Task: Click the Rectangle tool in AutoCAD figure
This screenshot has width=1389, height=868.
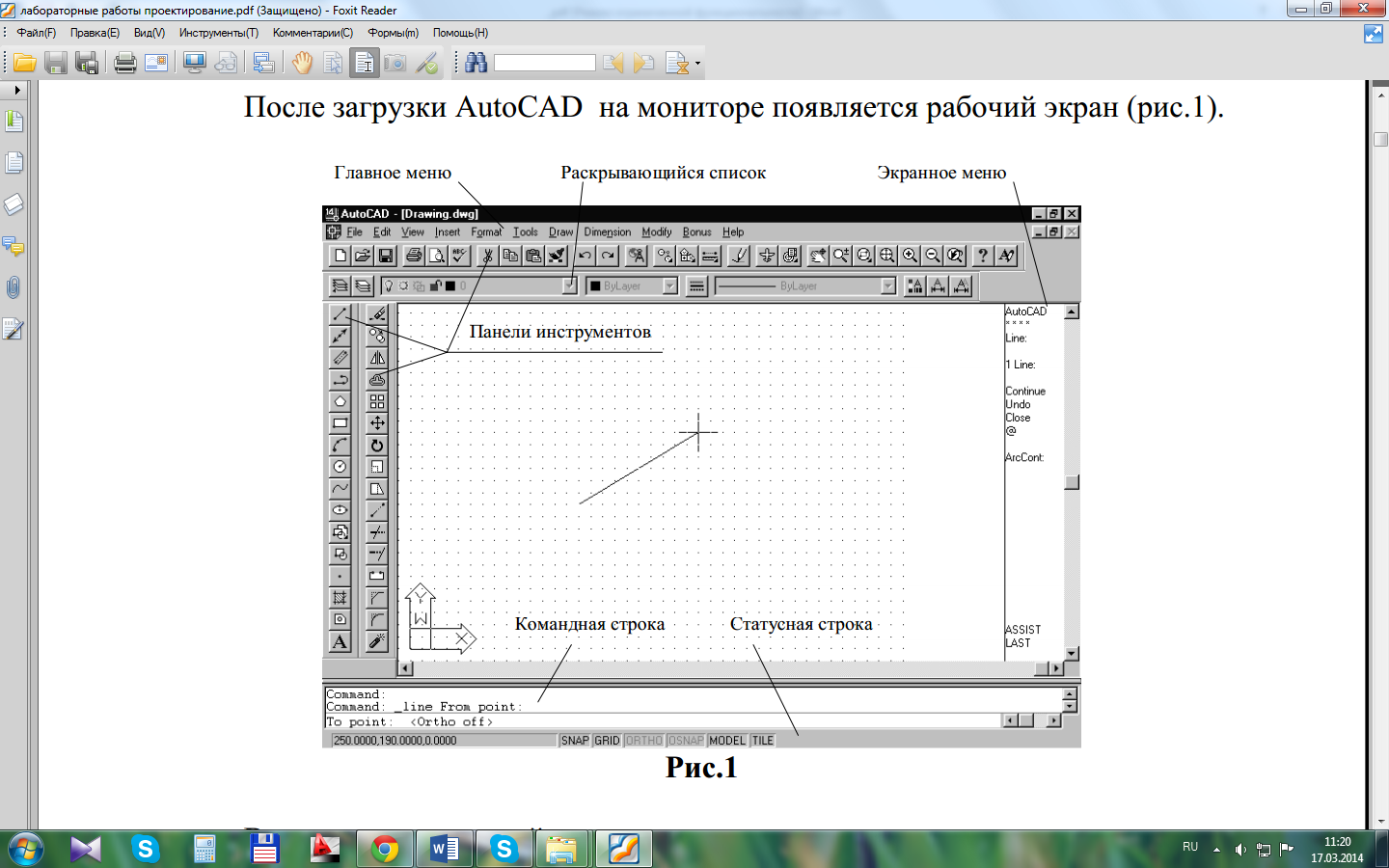Action: (x=340, y=423)
